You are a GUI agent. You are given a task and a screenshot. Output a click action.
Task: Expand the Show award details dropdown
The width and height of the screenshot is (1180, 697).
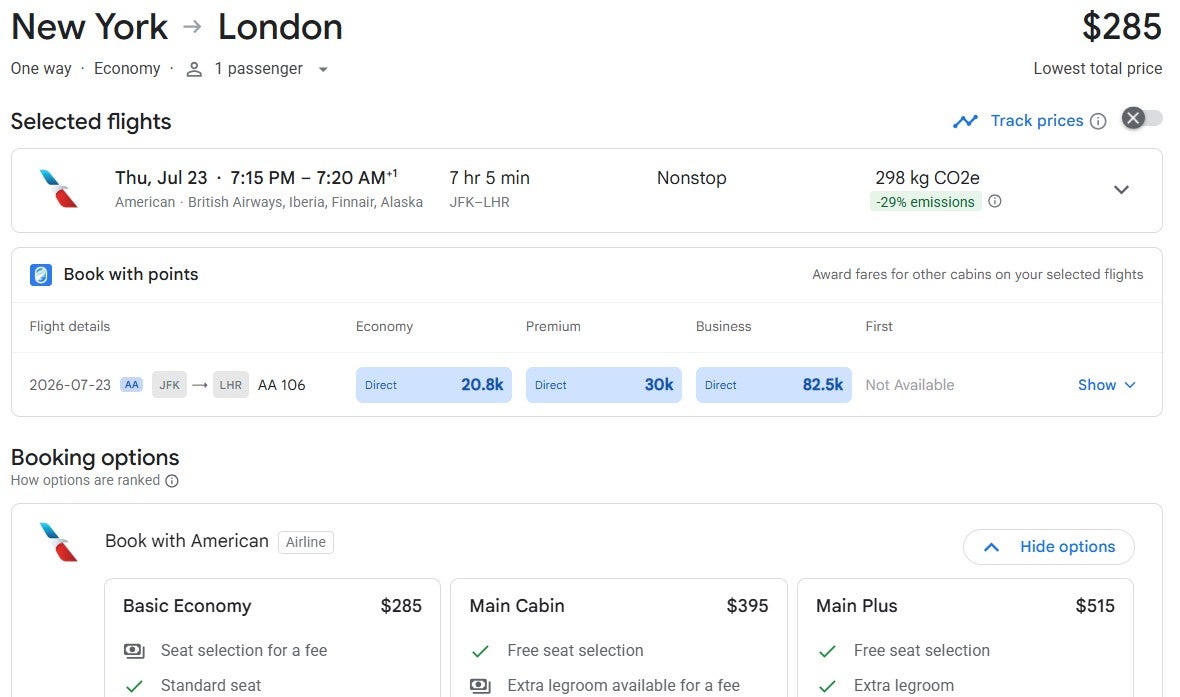click(1106, 385)
